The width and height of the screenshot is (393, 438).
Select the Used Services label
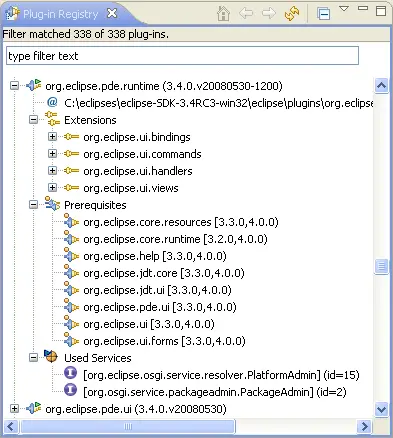(98, 358)
